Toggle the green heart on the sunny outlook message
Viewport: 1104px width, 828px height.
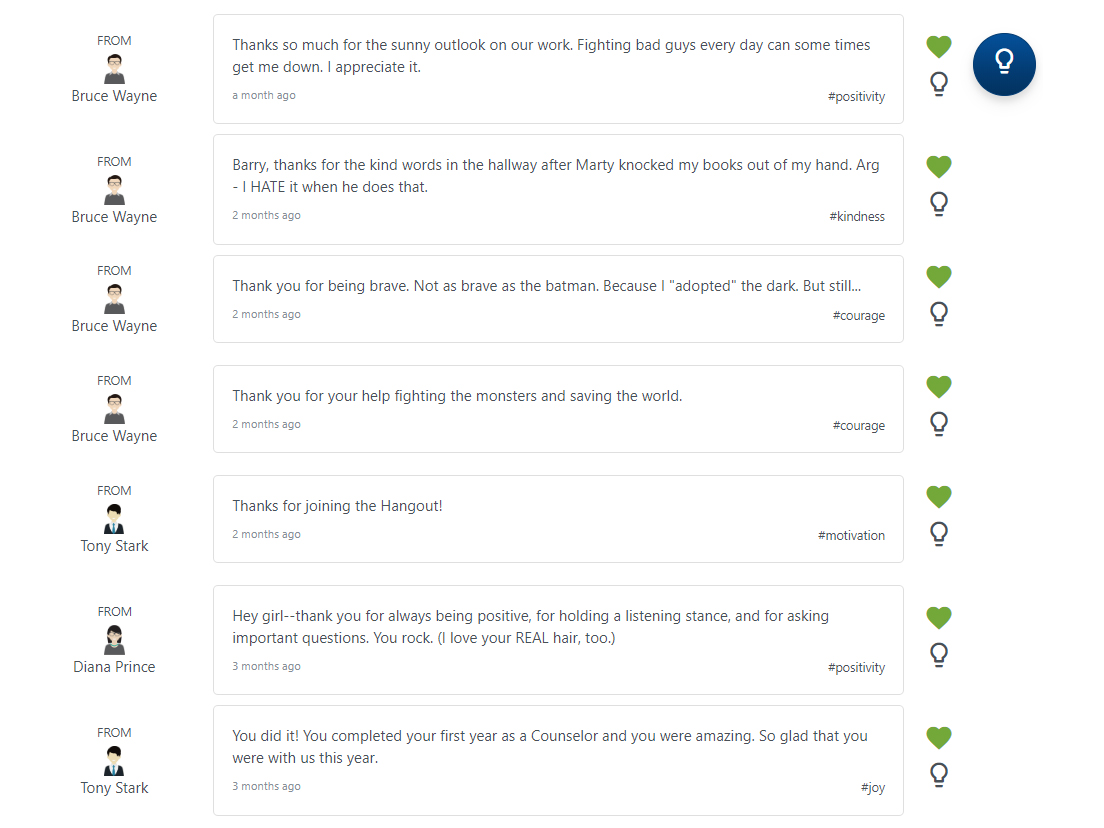click(x=938, y=47)
